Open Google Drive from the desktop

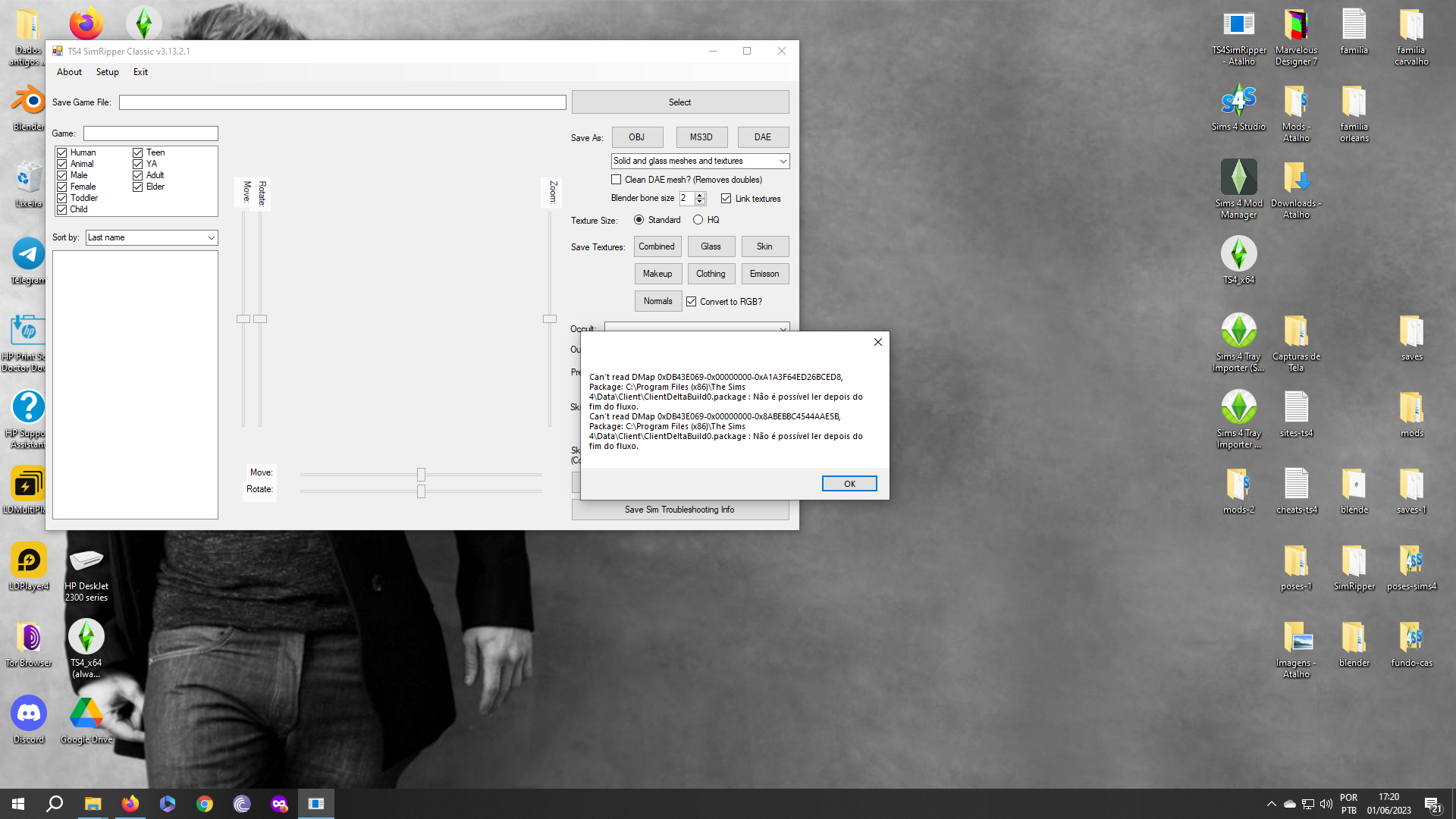pyautogui.click(x=86, y=713)
